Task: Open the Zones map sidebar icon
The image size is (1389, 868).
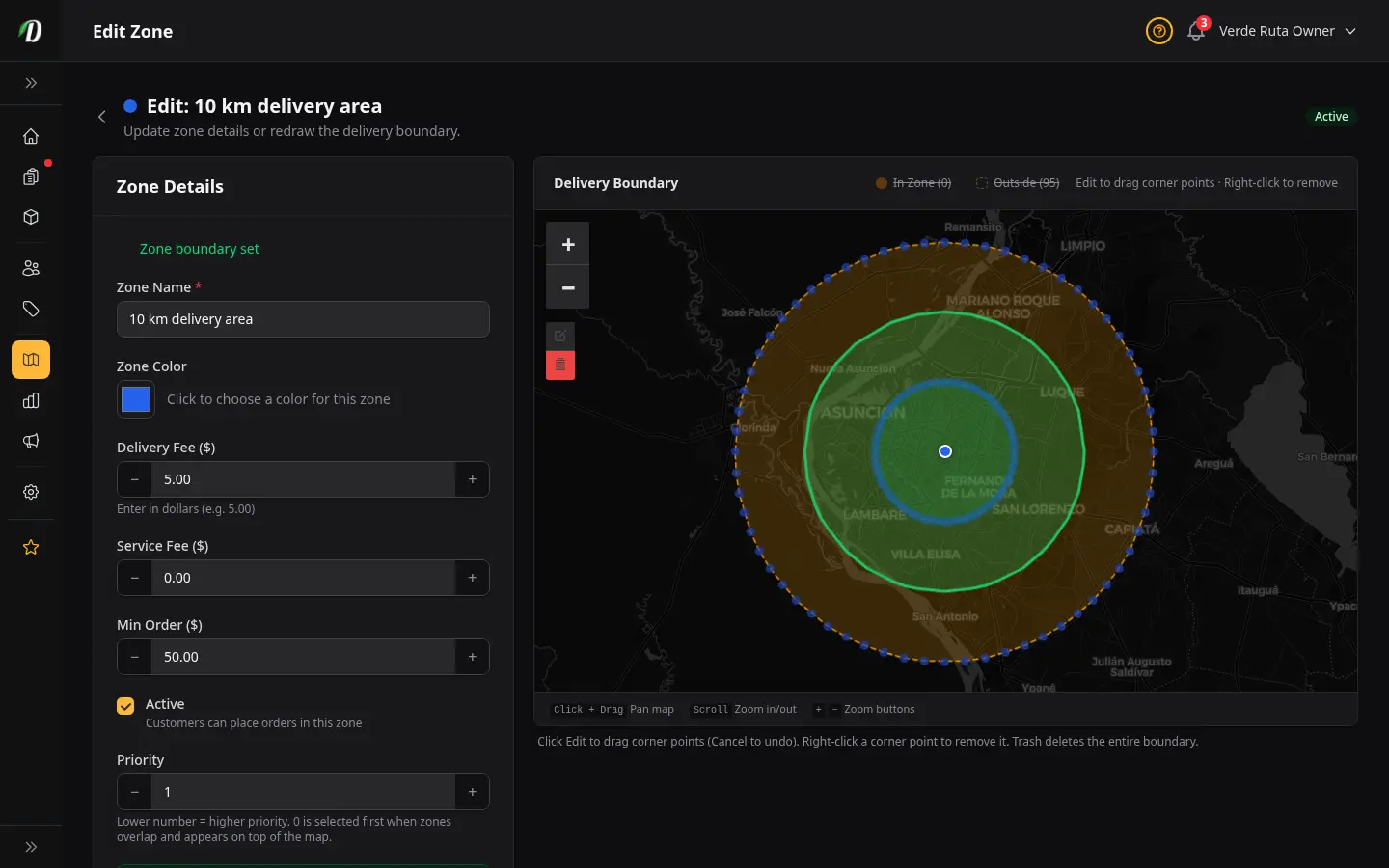Action: pyautogui.click(x=31, y=360)
